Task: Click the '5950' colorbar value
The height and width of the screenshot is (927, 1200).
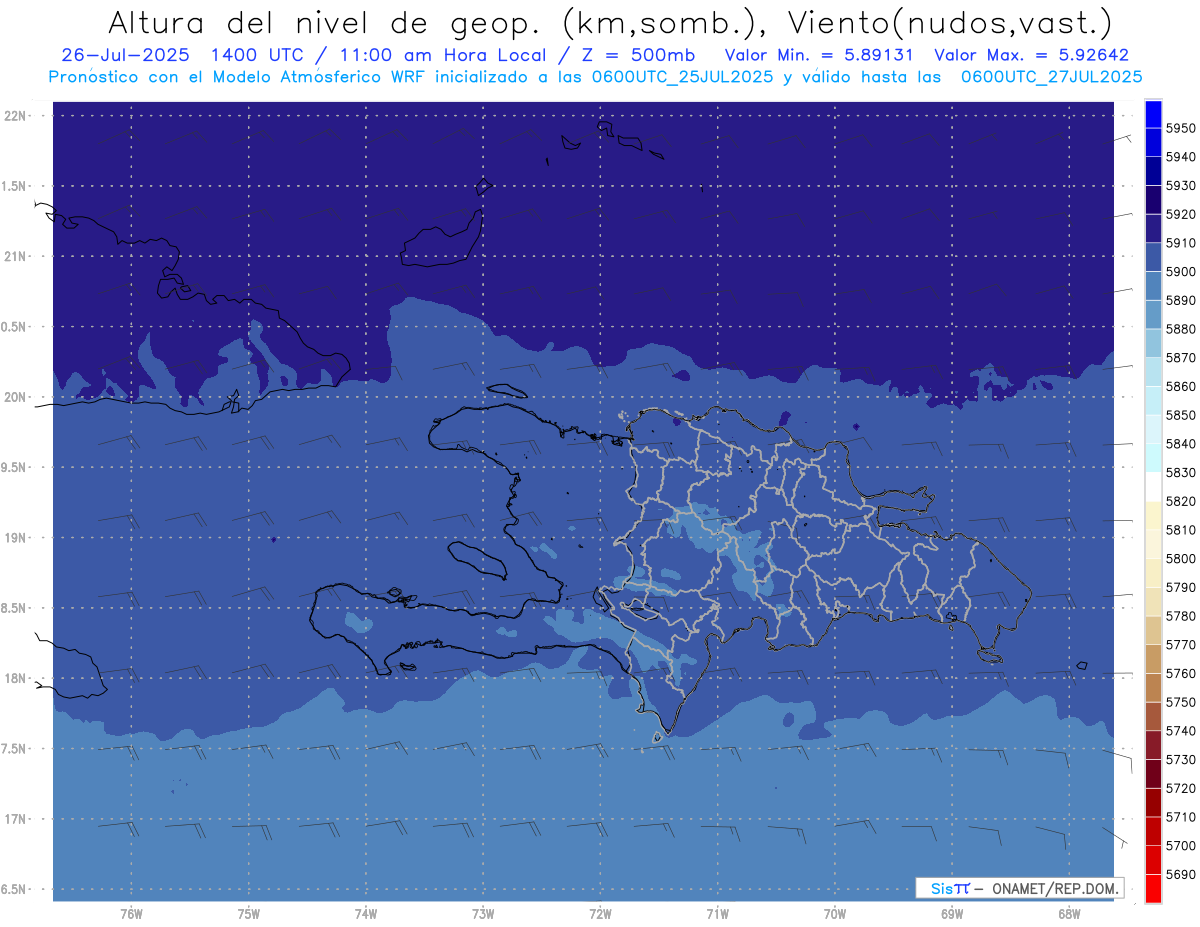Action: point(1180,128)
